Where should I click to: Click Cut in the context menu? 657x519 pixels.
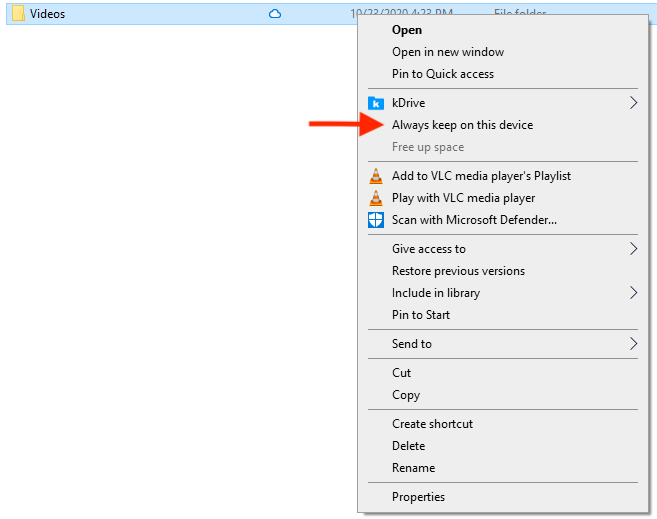coord(402,373)
